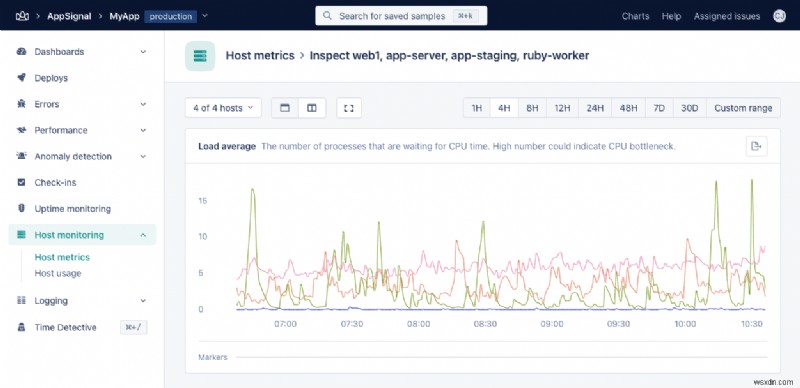Screen dimensions: 800x388
Task: Select the 4H time range
Action: click(x=504, y=108)
